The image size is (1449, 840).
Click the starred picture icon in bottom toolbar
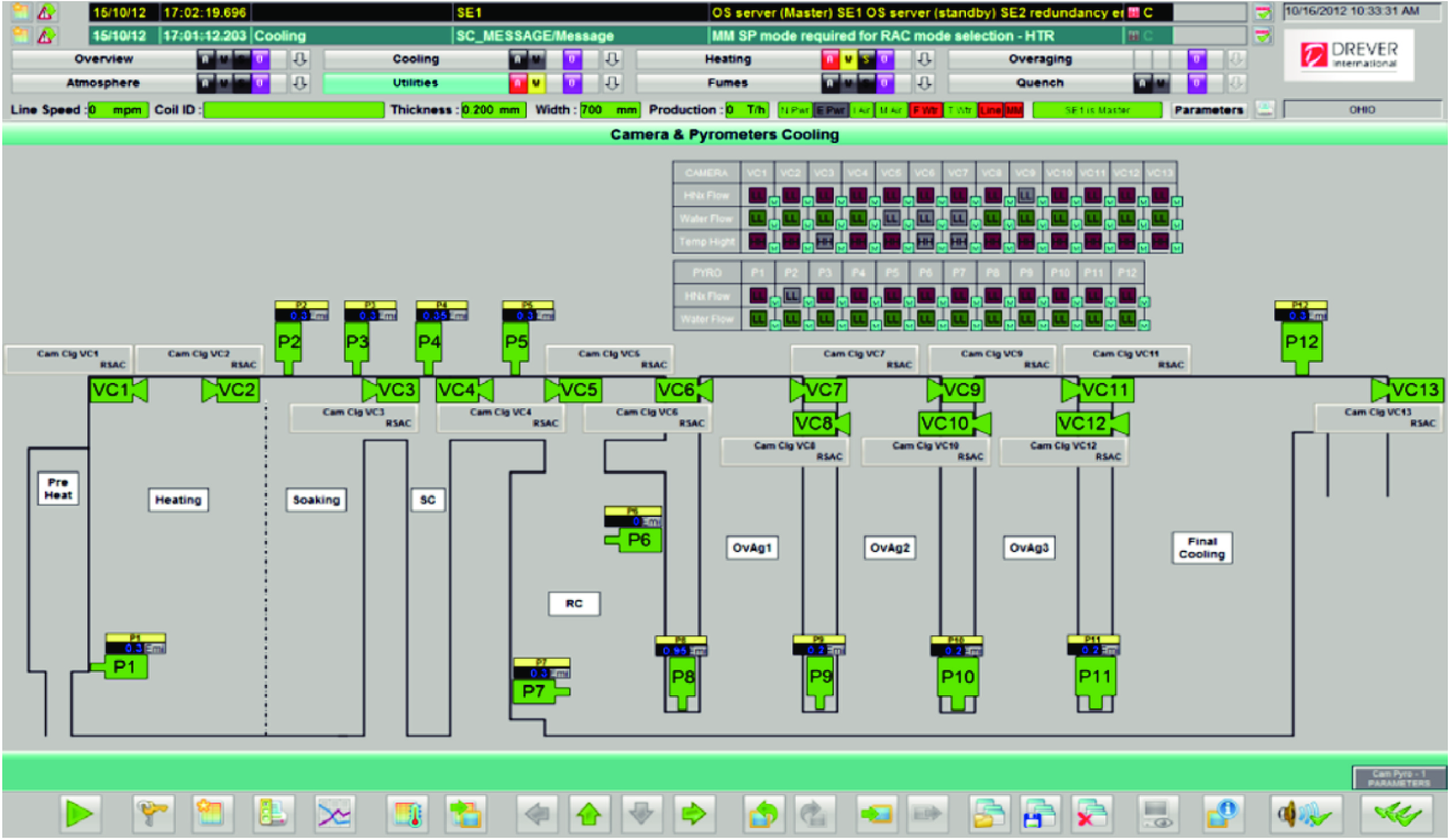213,814
